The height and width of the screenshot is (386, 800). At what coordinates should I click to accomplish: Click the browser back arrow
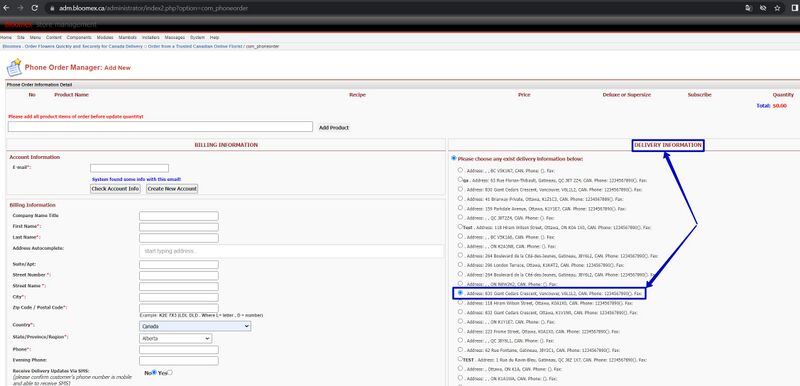coord(6,8)
